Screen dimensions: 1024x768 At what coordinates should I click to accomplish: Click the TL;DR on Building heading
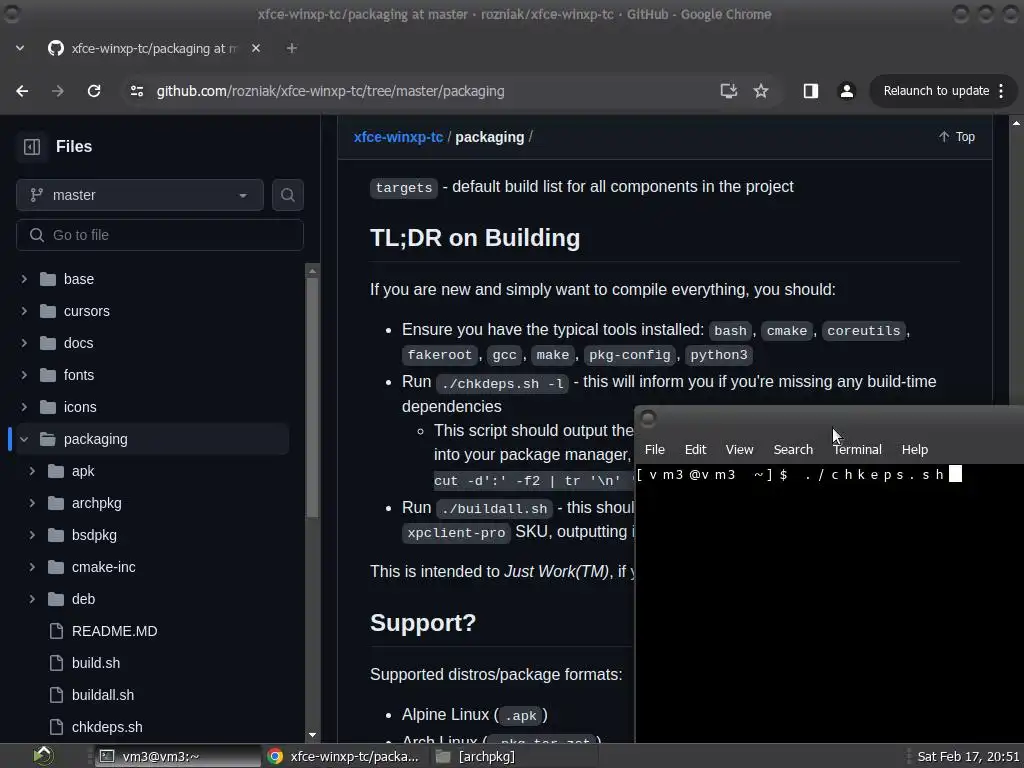475,238
